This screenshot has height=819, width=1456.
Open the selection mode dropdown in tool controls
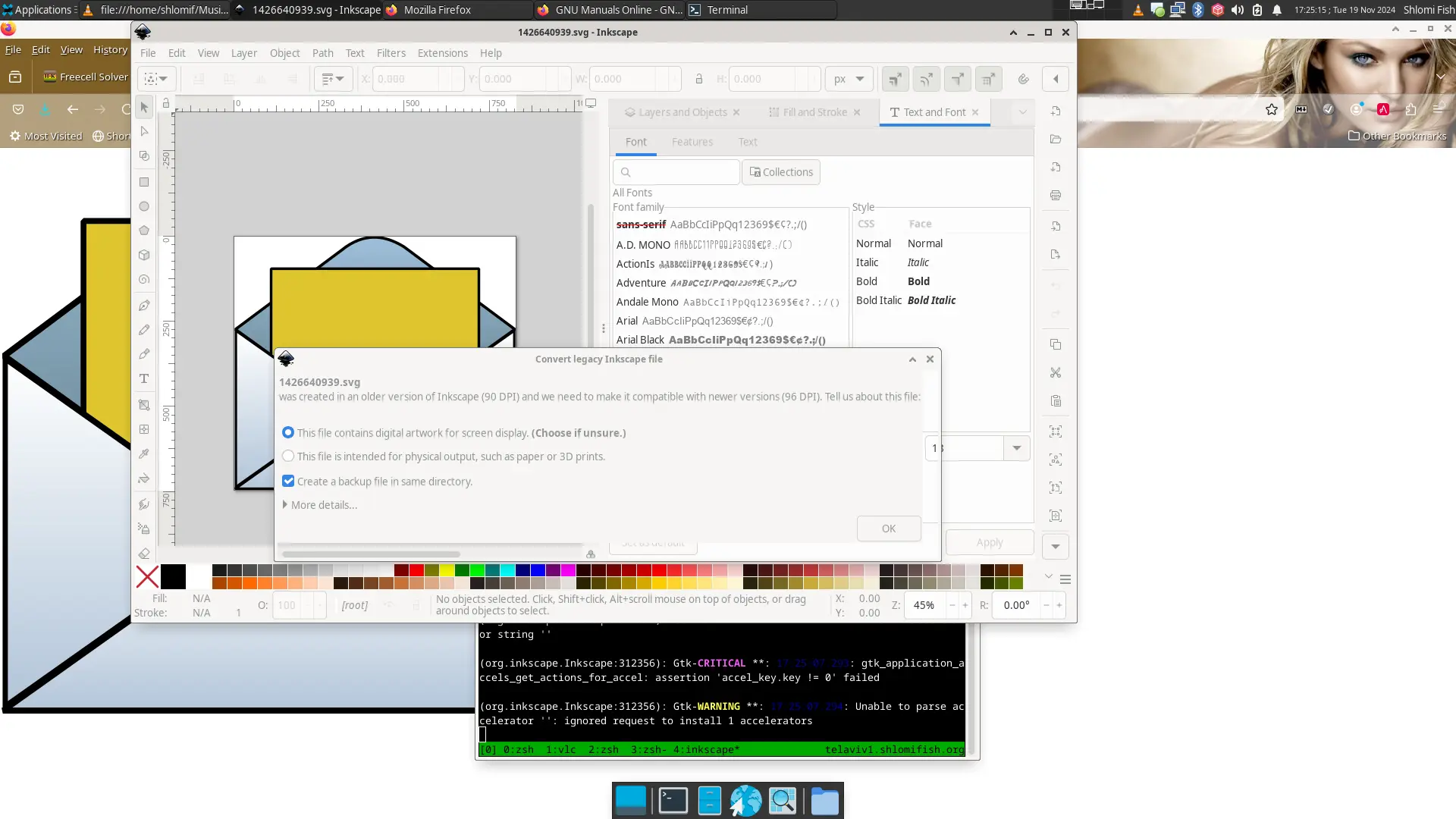pyautogui.click(x=157, y=79)
